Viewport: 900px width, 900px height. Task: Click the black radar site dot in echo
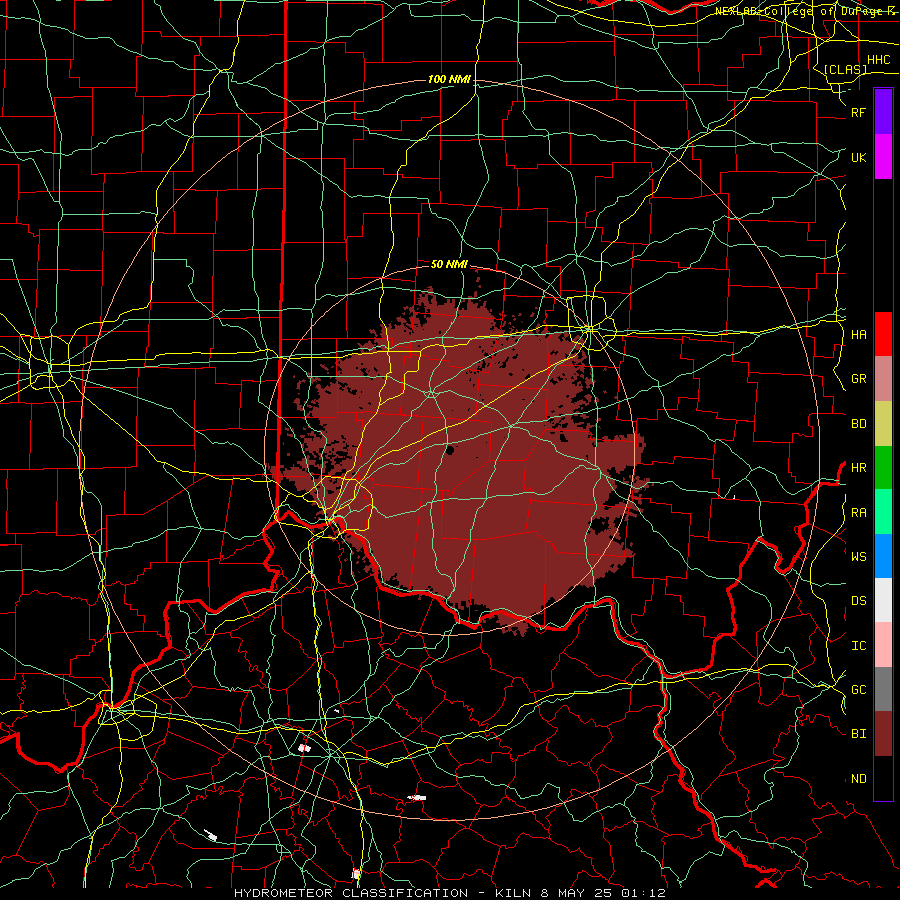pos(450,450)
